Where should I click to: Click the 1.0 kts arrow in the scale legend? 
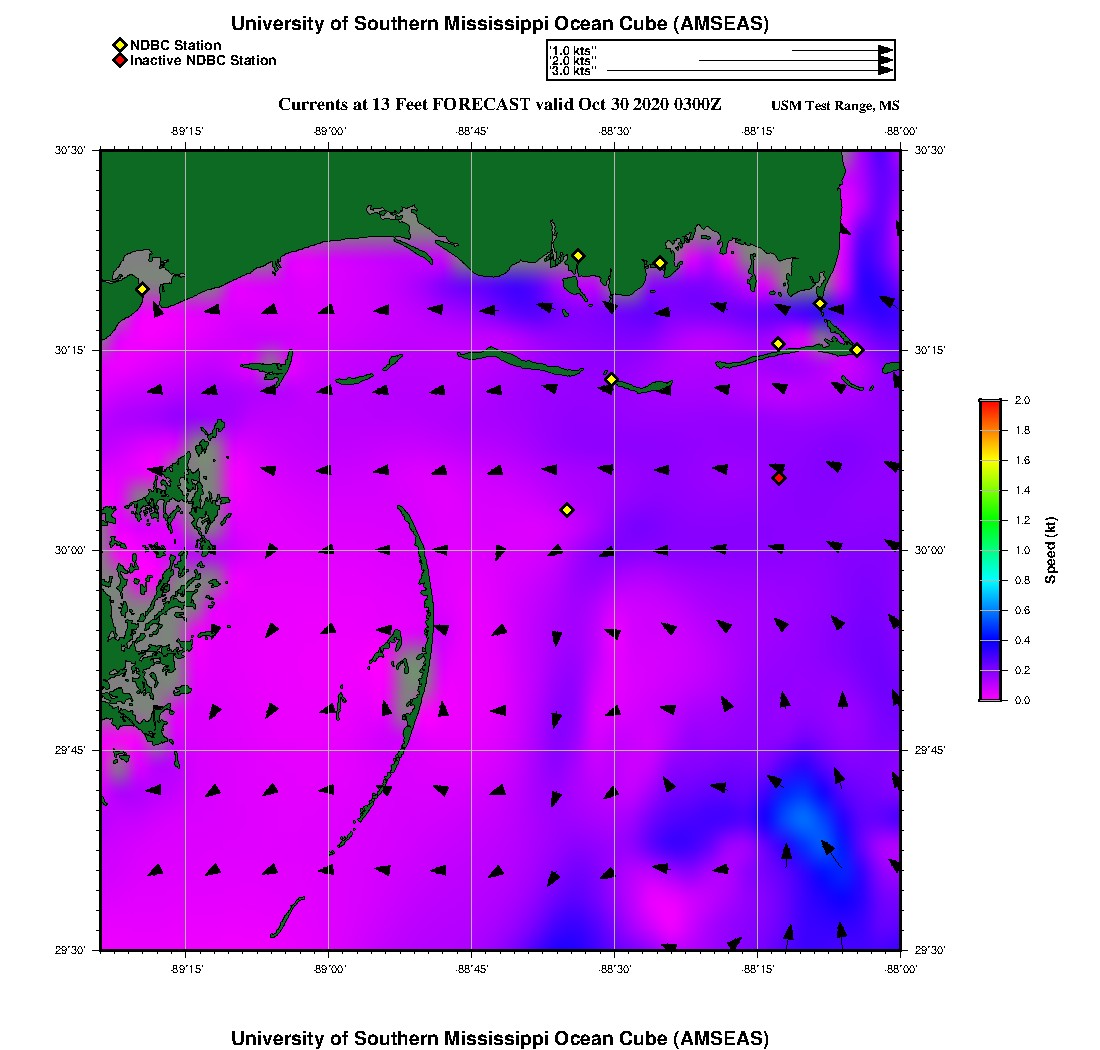coord(840,49)
